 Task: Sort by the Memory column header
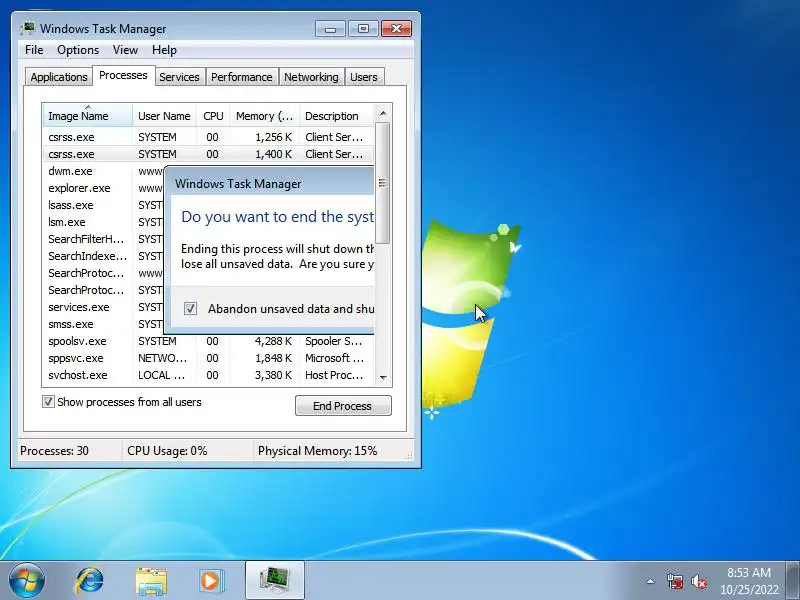pyautogui.click(x=265, y=116)
